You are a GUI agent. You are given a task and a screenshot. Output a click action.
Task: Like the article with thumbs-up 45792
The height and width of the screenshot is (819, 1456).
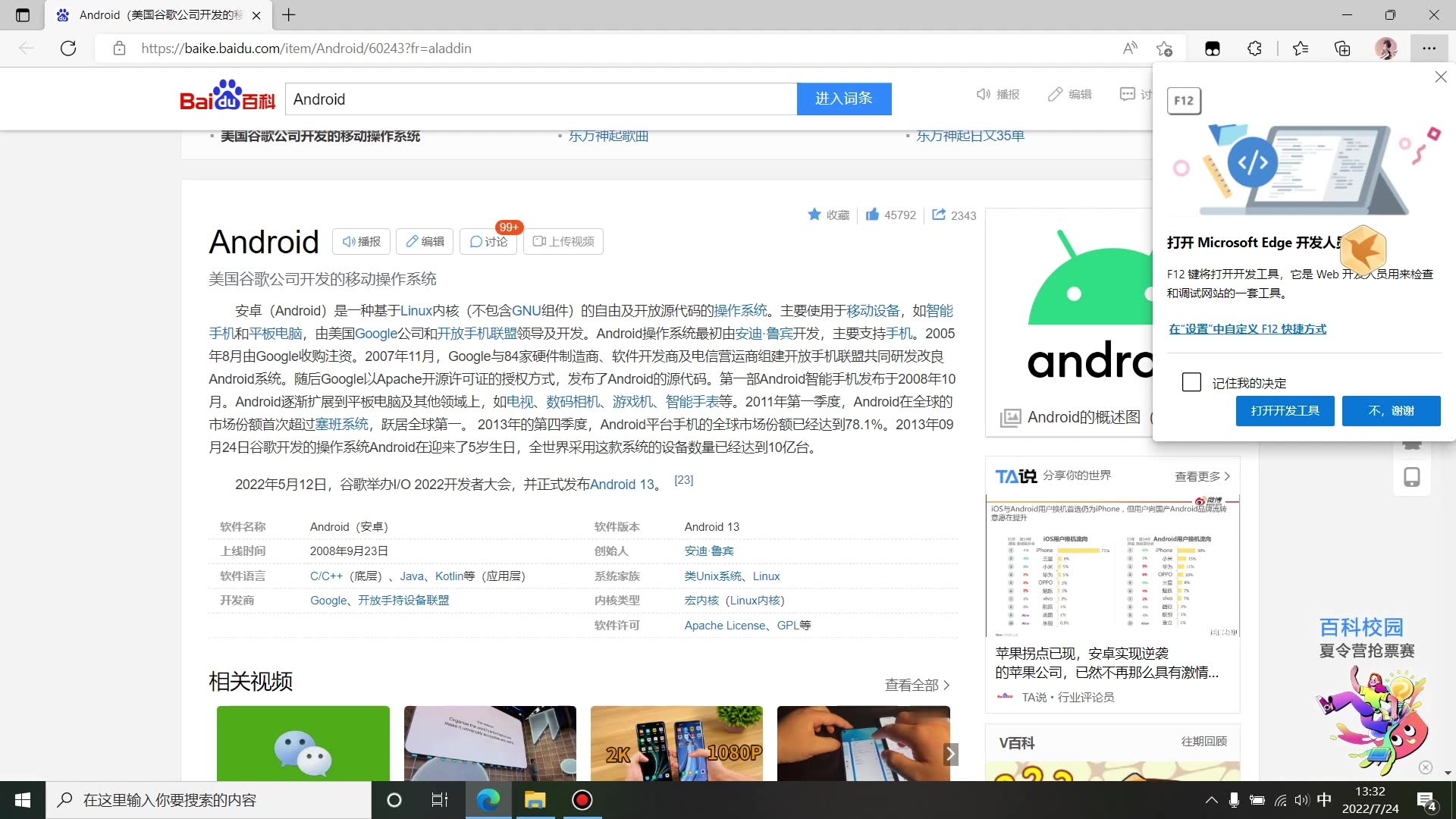pos(872,215)
